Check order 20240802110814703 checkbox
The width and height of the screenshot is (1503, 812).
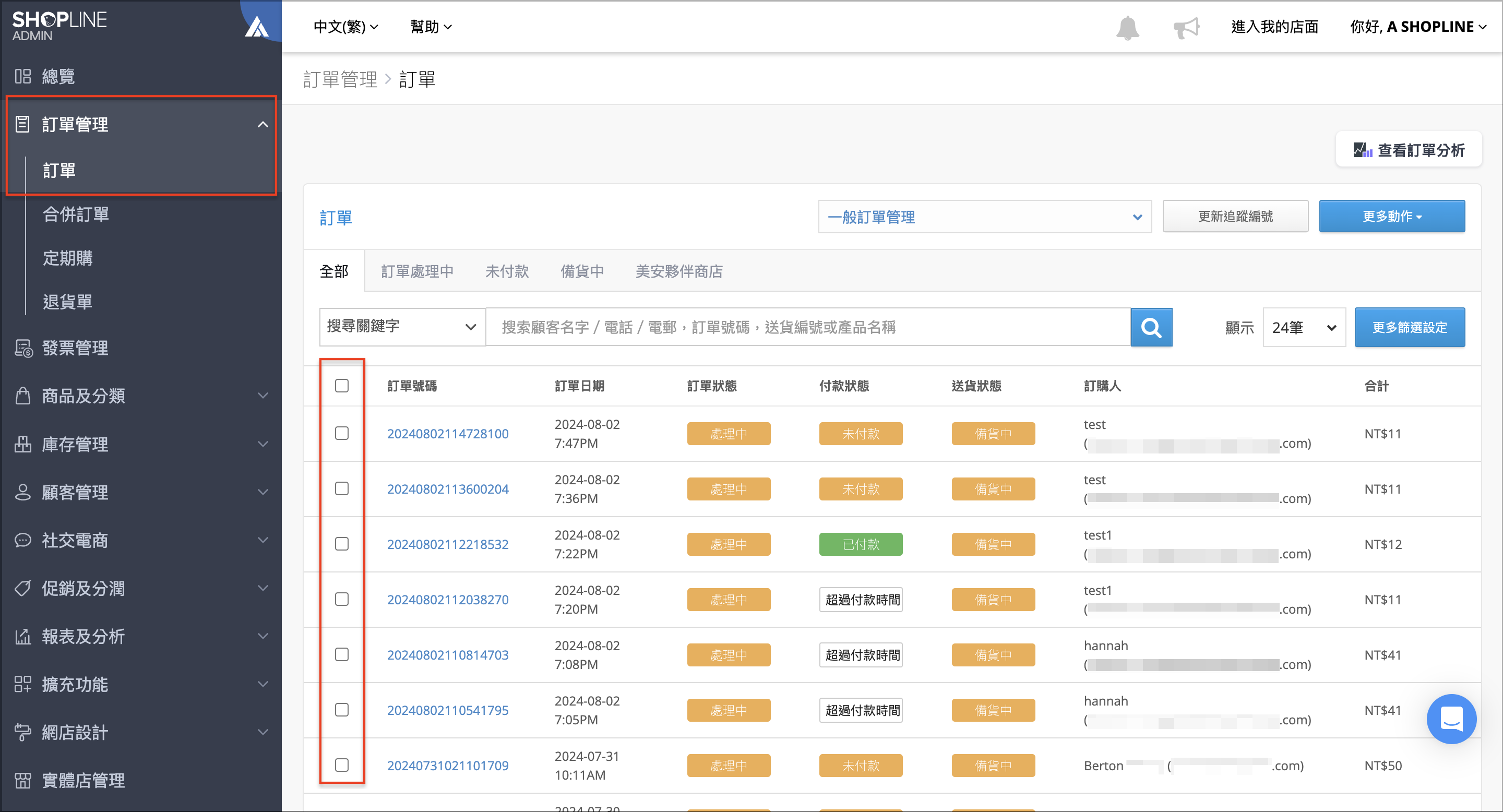tap(342, 654)
